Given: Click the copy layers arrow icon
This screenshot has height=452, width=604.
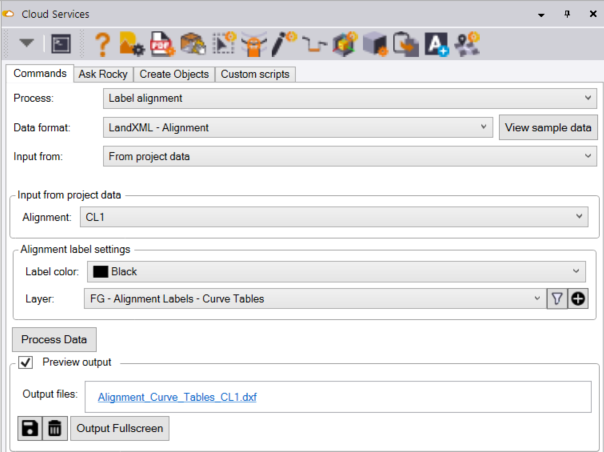Looking at the screenshot, I should [406, 44].
